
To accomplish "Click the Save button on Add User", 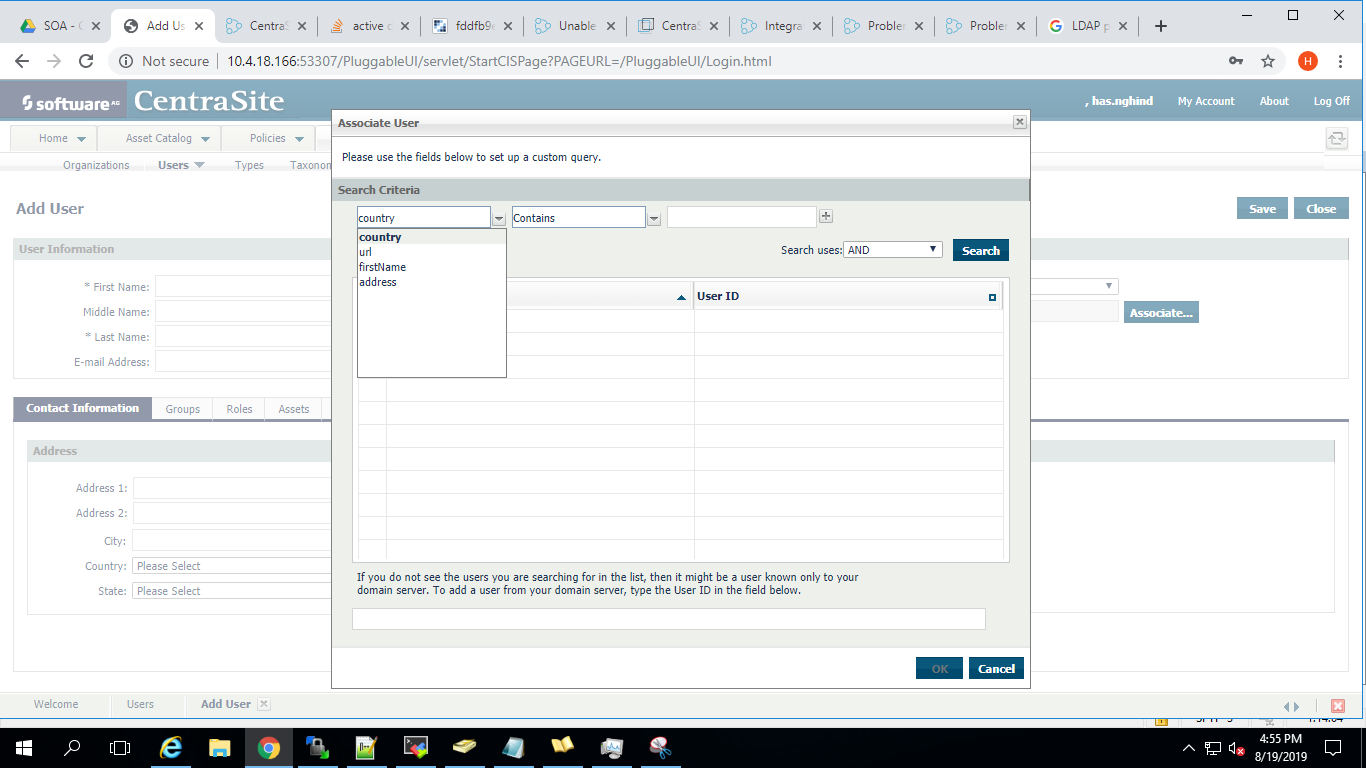I will click(x=1262, y=208).
